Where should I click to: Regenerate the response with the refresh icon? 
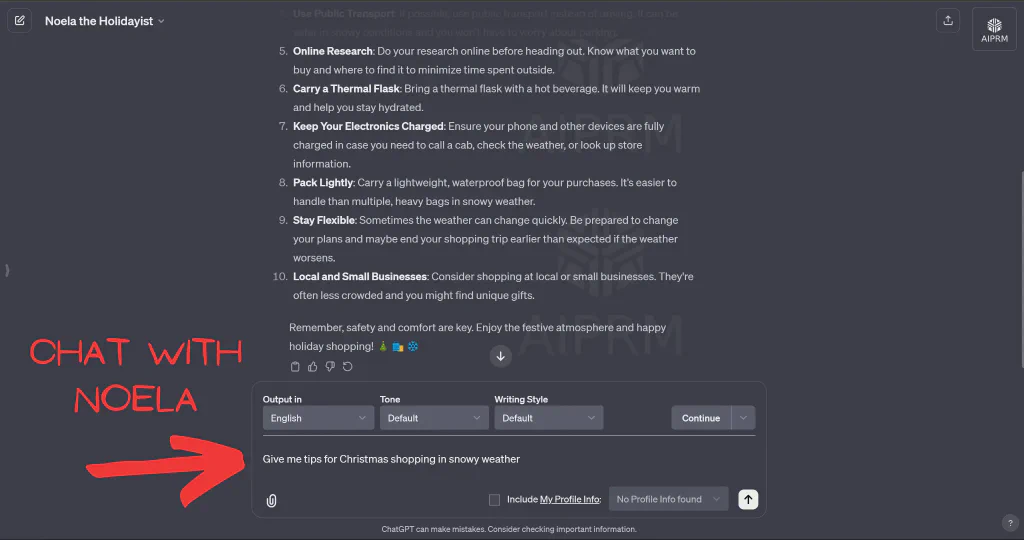[x=348, y=367]
